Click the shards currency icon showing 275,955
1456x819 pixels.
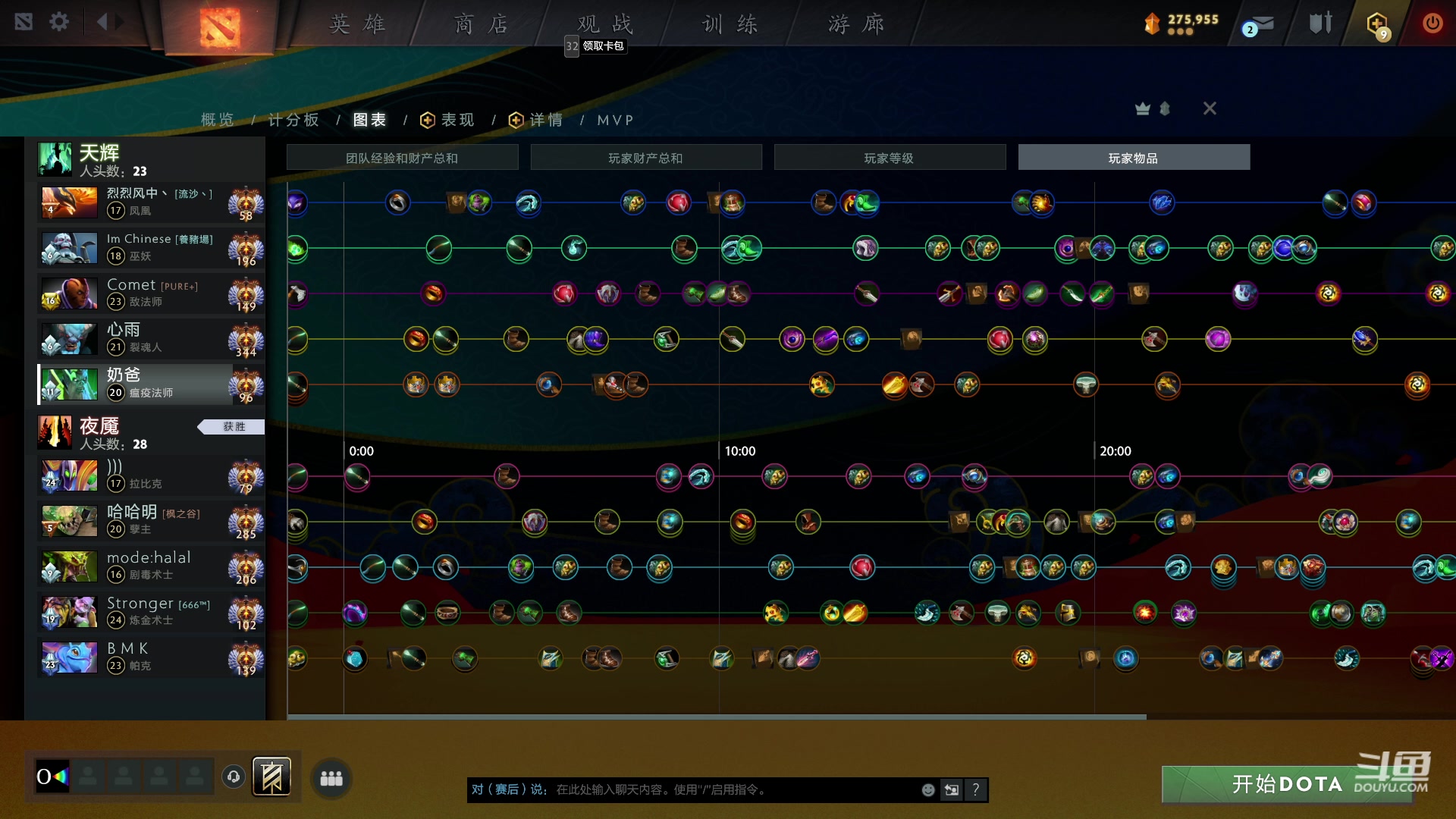[x=1152, y=24]
